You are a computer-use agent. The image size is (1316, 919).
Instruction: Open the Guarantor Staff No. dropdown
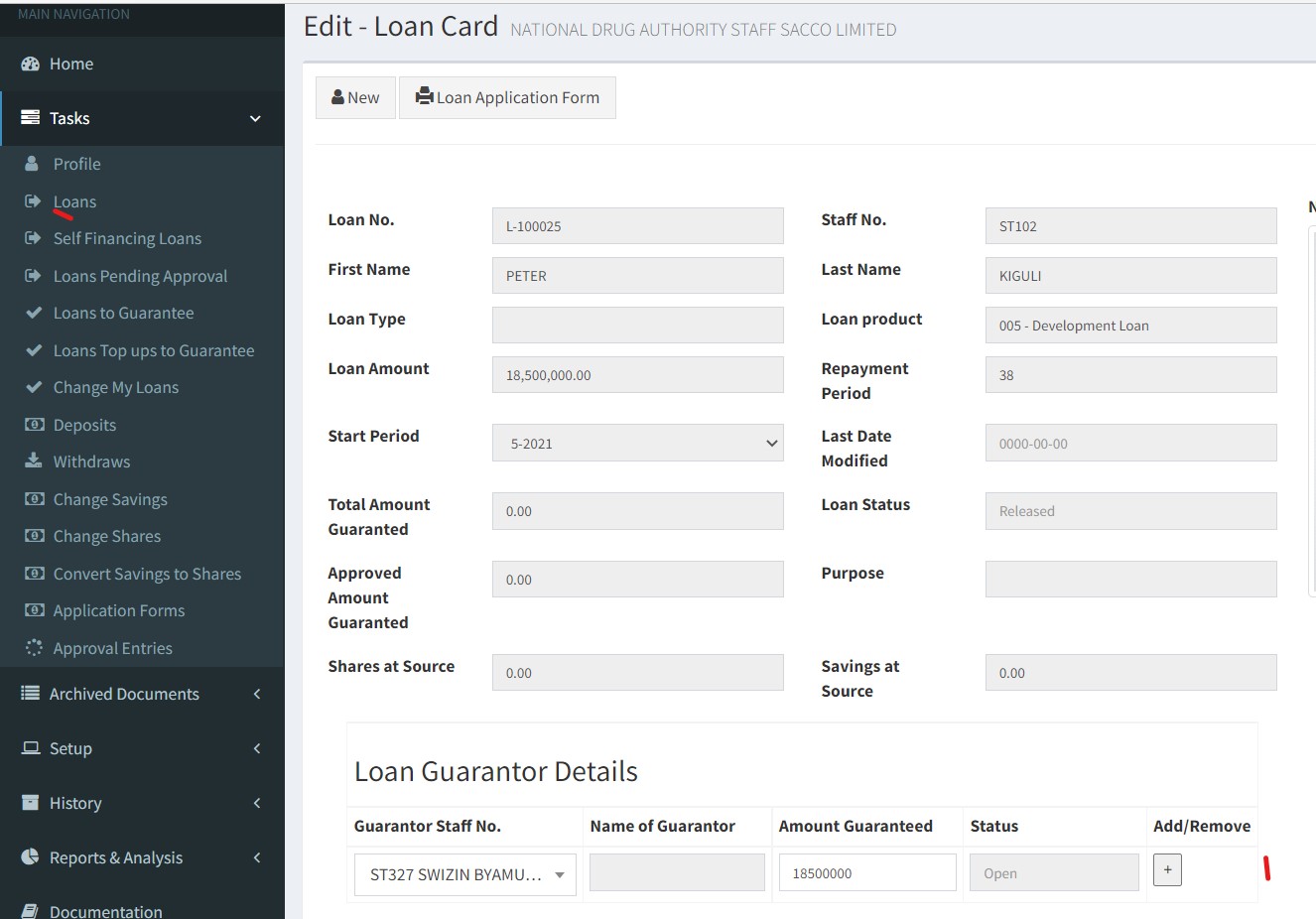(464, 874)
